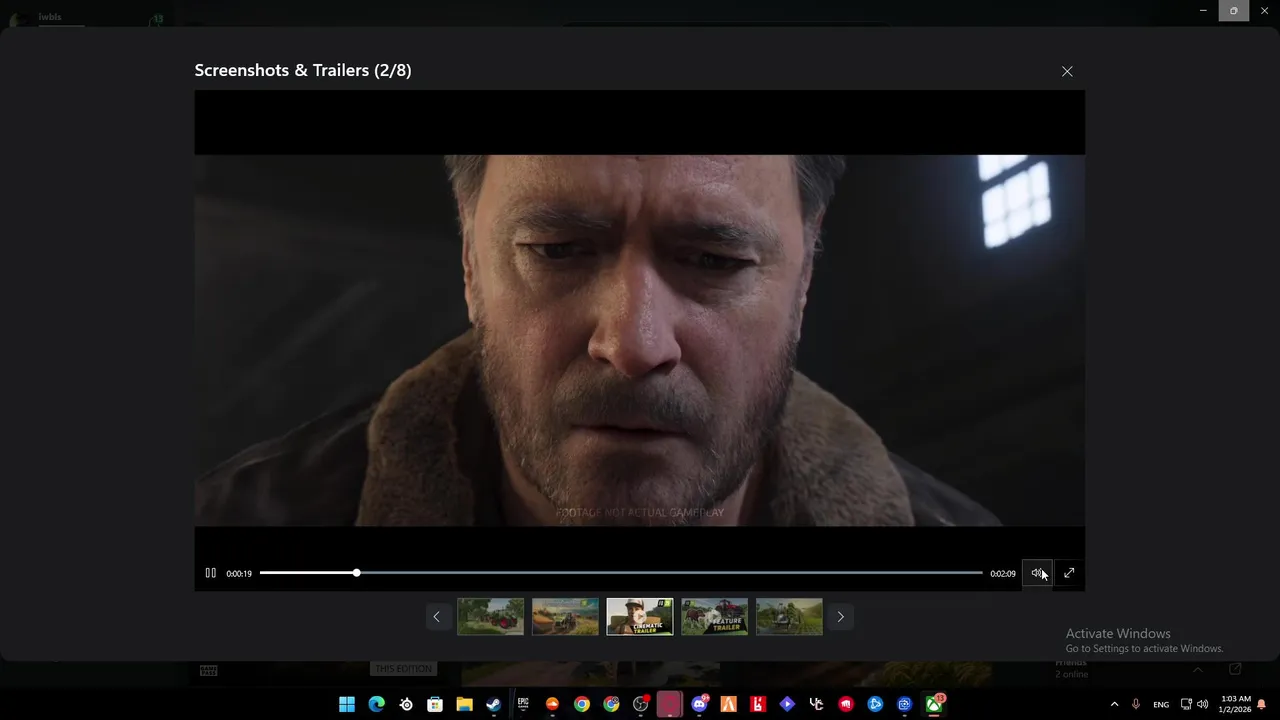Screen dimensions: 1280x720
Task: Seek using the video progress bar handle
Action: [x=356, y=573]
